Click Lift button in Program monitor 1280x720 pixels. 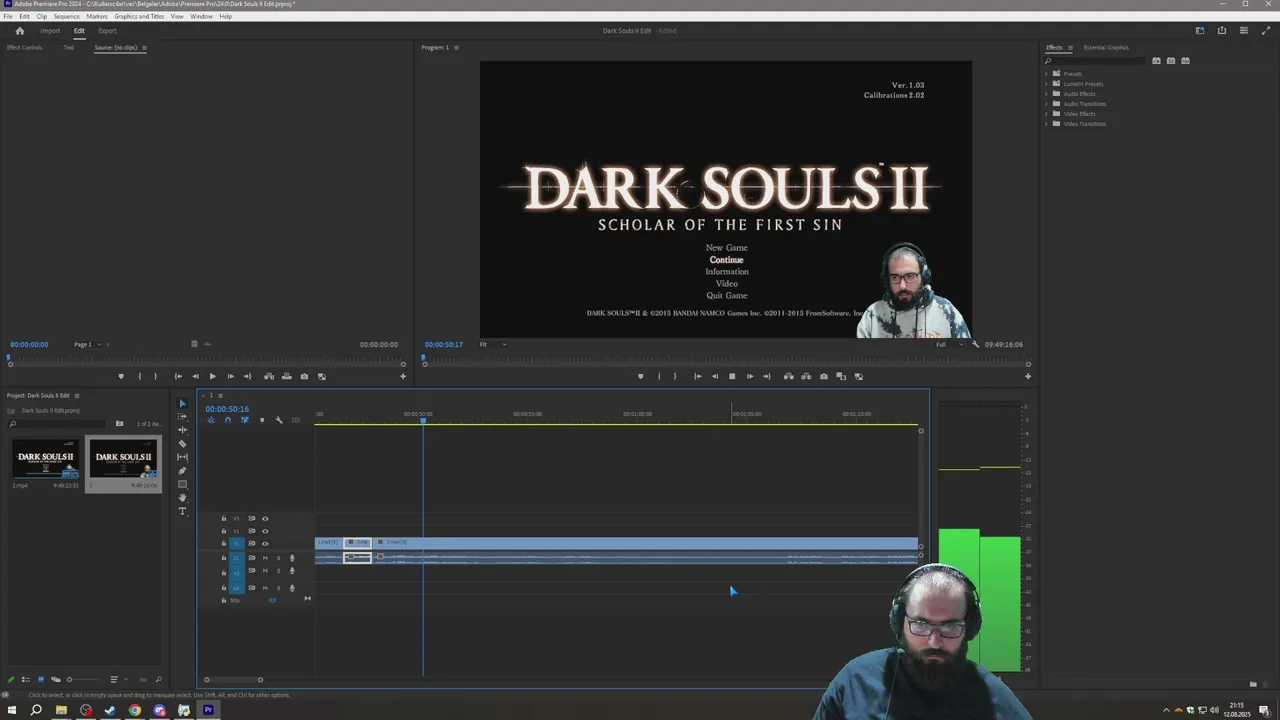[788, 376]
